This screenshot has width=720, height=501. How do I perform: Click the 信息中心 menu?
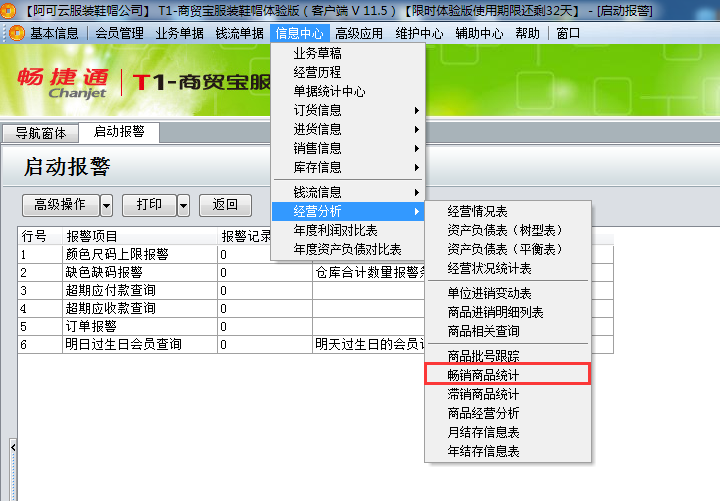click(299, 33)
